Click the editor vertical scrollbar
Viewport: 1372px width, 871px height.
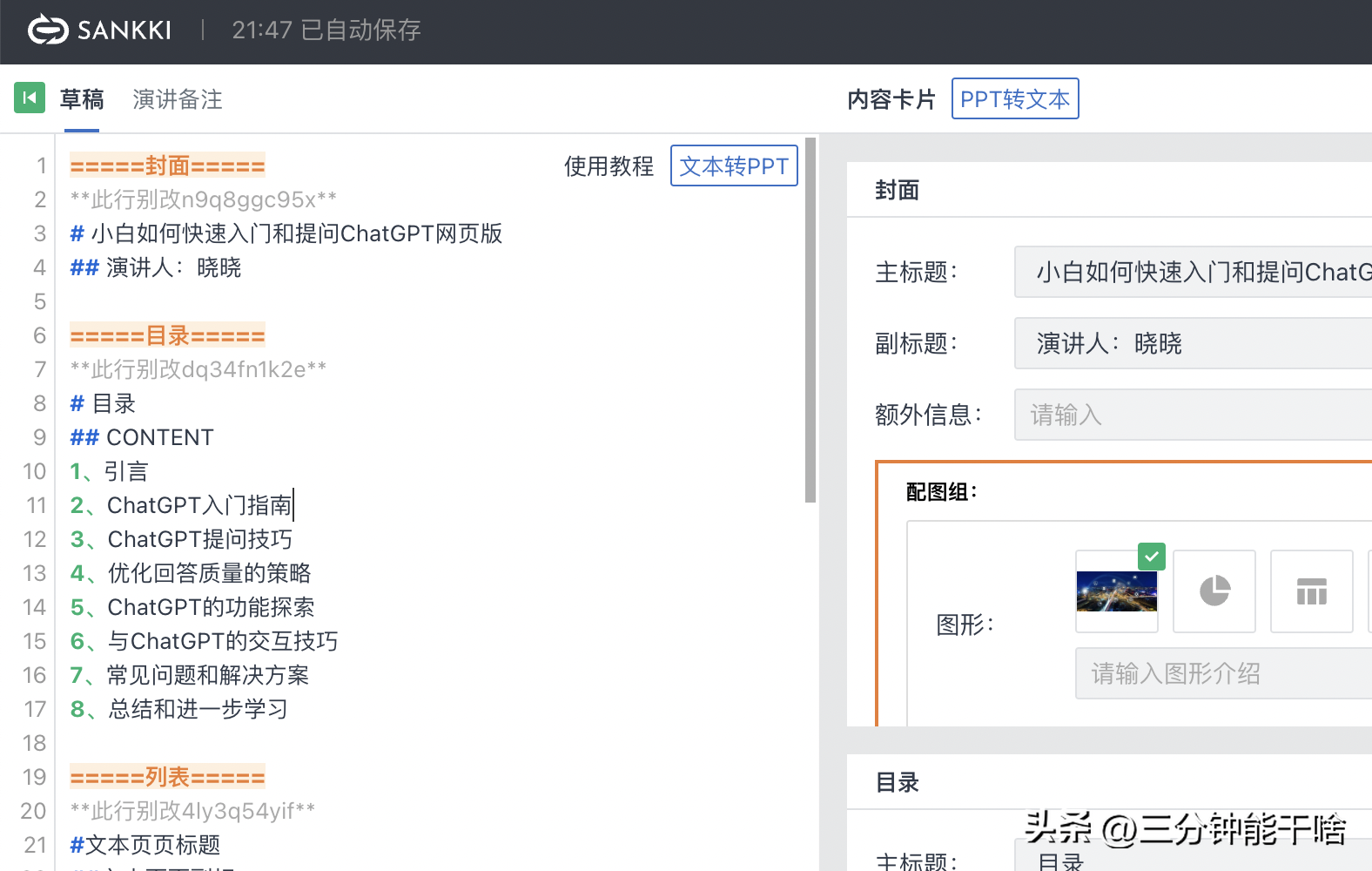coord(810,321)
